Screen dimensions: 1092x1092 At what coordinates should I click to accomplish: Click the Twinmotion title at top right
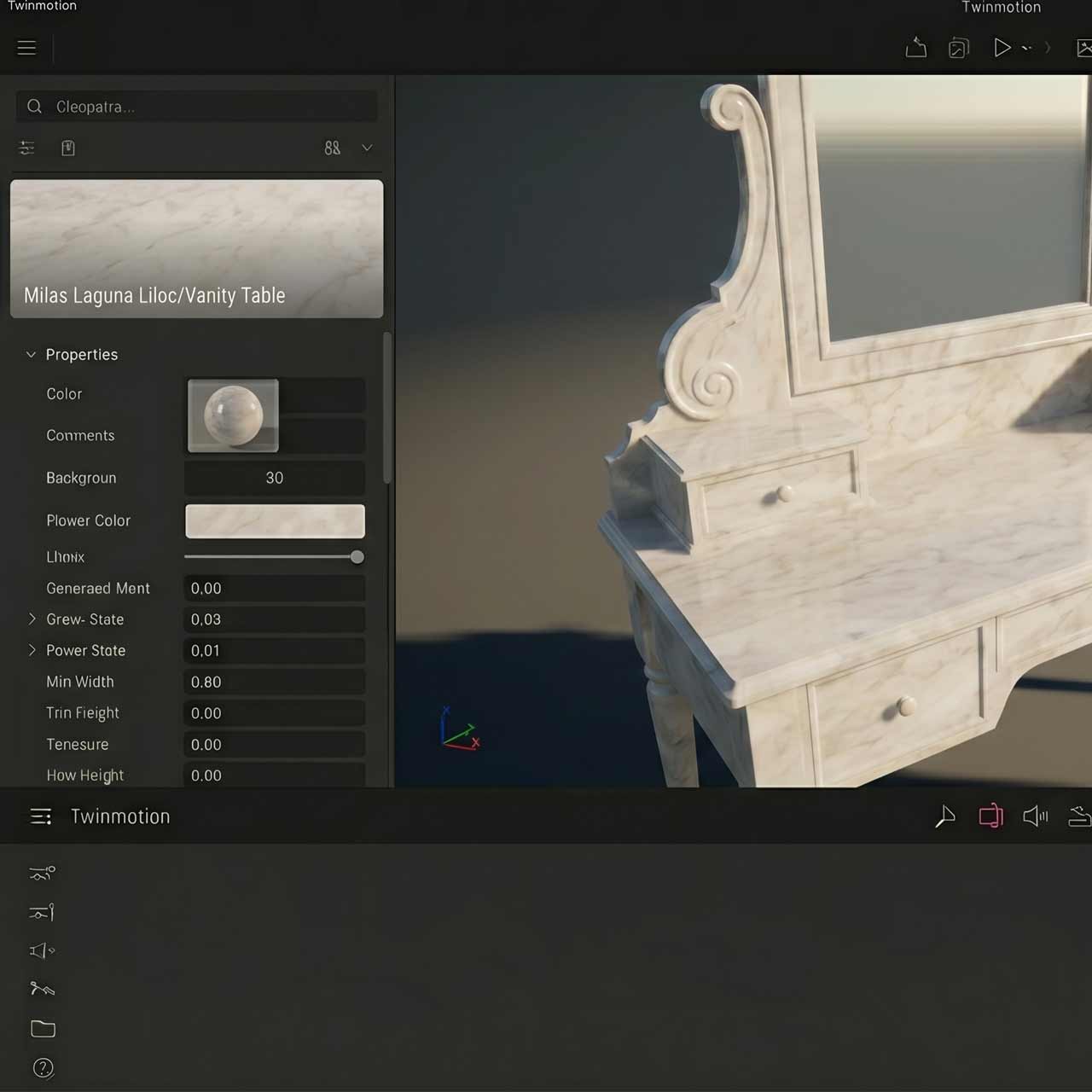pos(1002,8)
